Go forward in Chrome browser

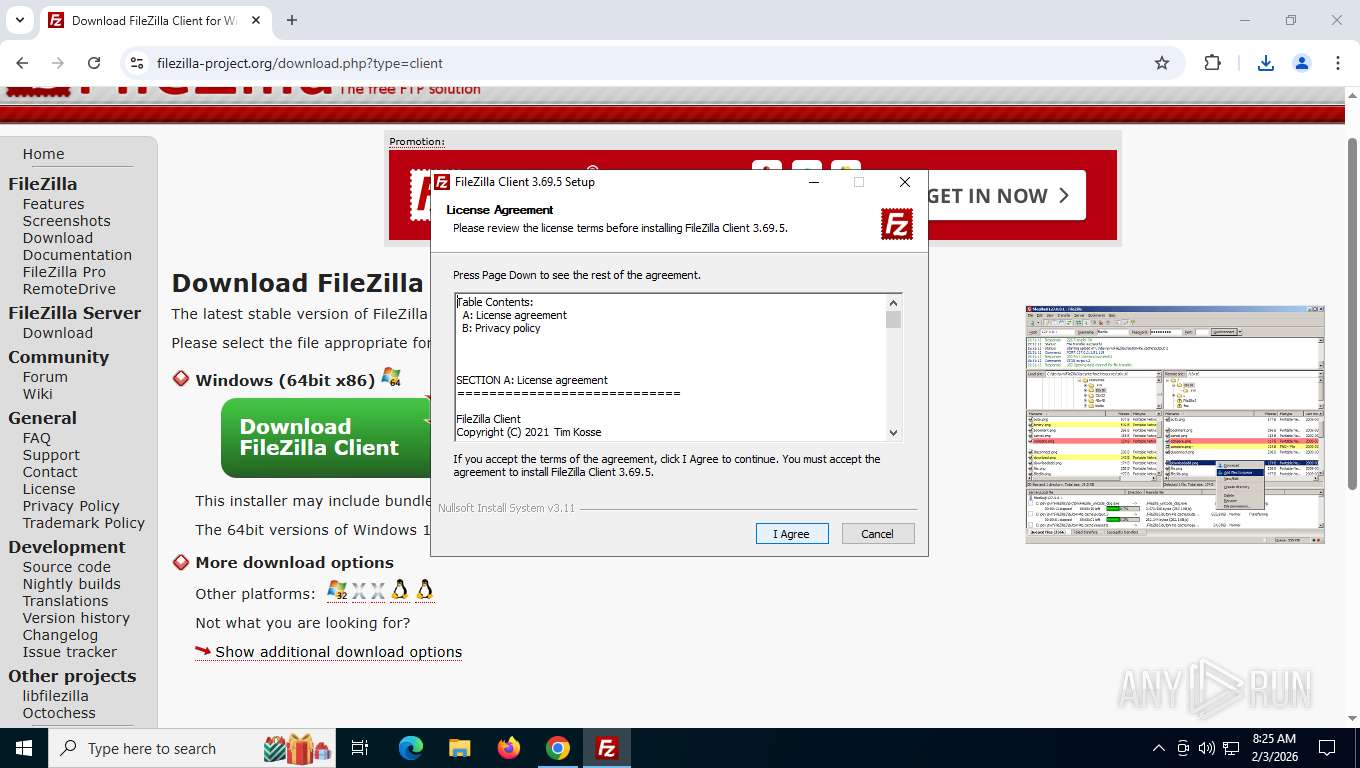coord(58,63)
